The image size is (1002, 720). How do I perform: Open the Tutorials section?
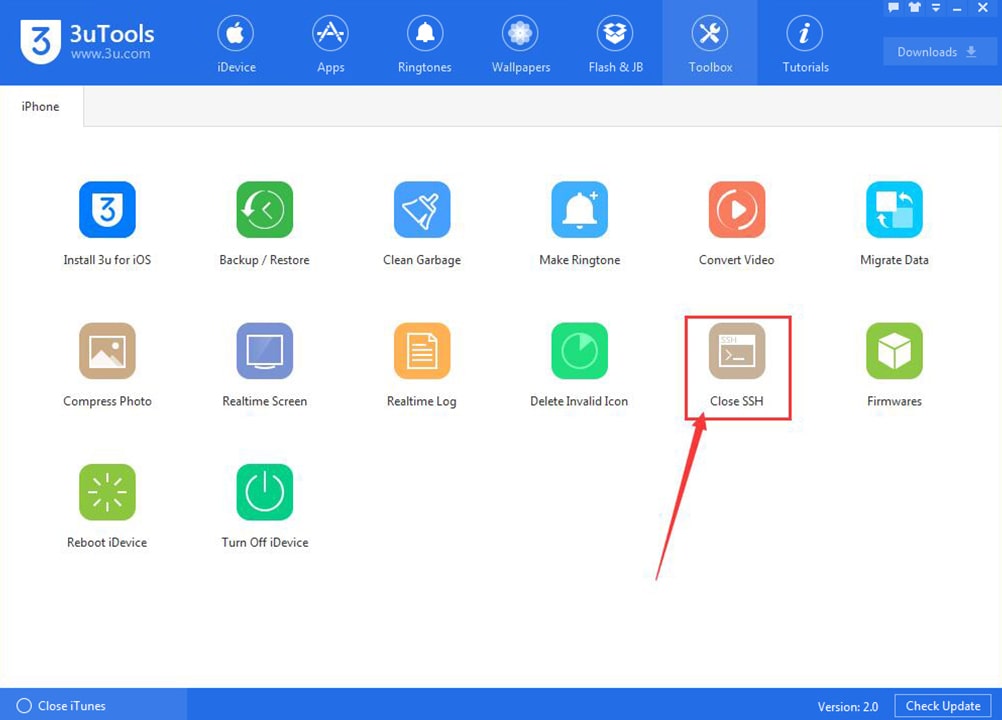[x=805, y=42]
